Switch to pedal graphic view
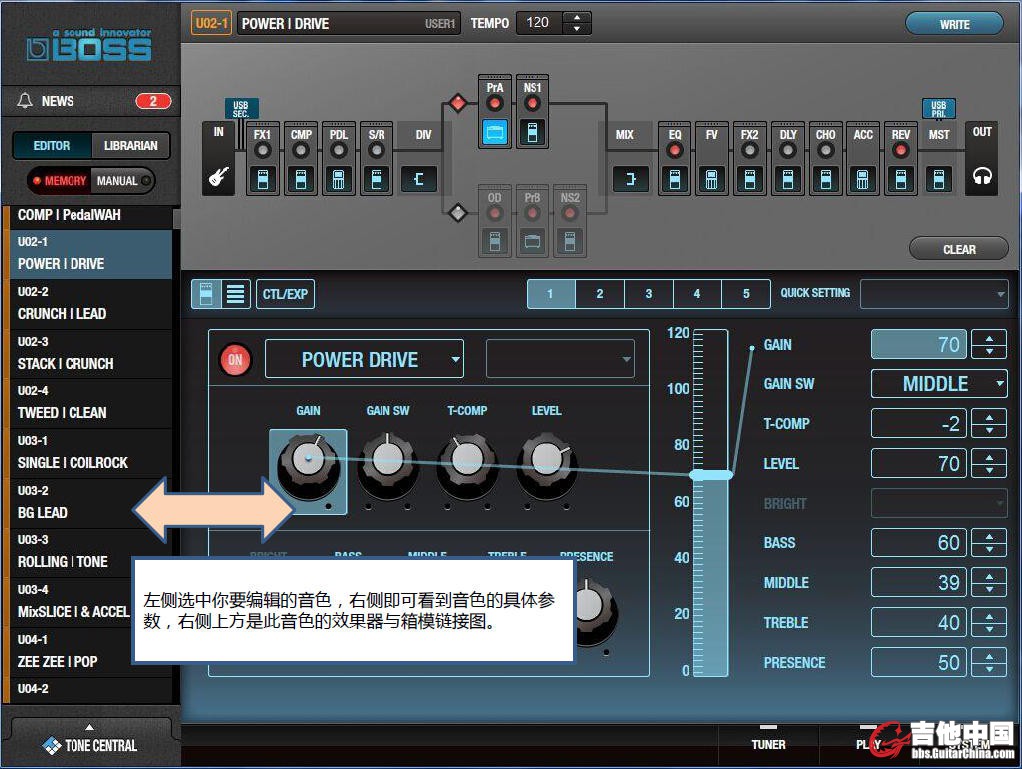Viewport: 1022px width, 769px height. click(x=206, y=294)
